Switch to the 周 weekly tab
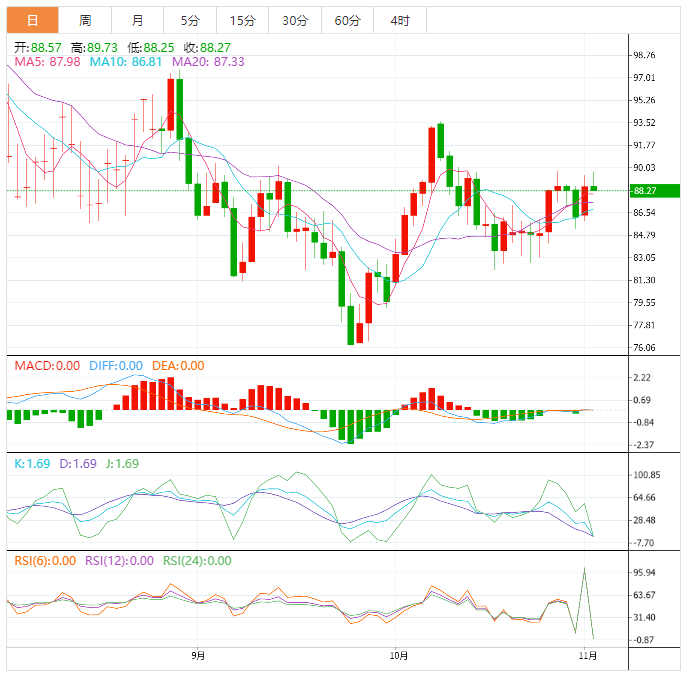Screen dimensions: 681x674 (x=85, y=20)
